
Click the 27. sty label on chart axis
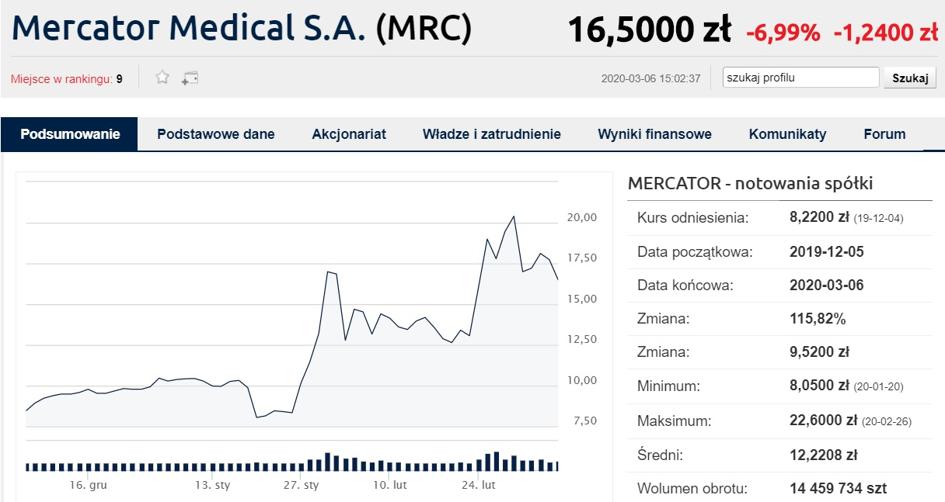[x=301, y=485]
